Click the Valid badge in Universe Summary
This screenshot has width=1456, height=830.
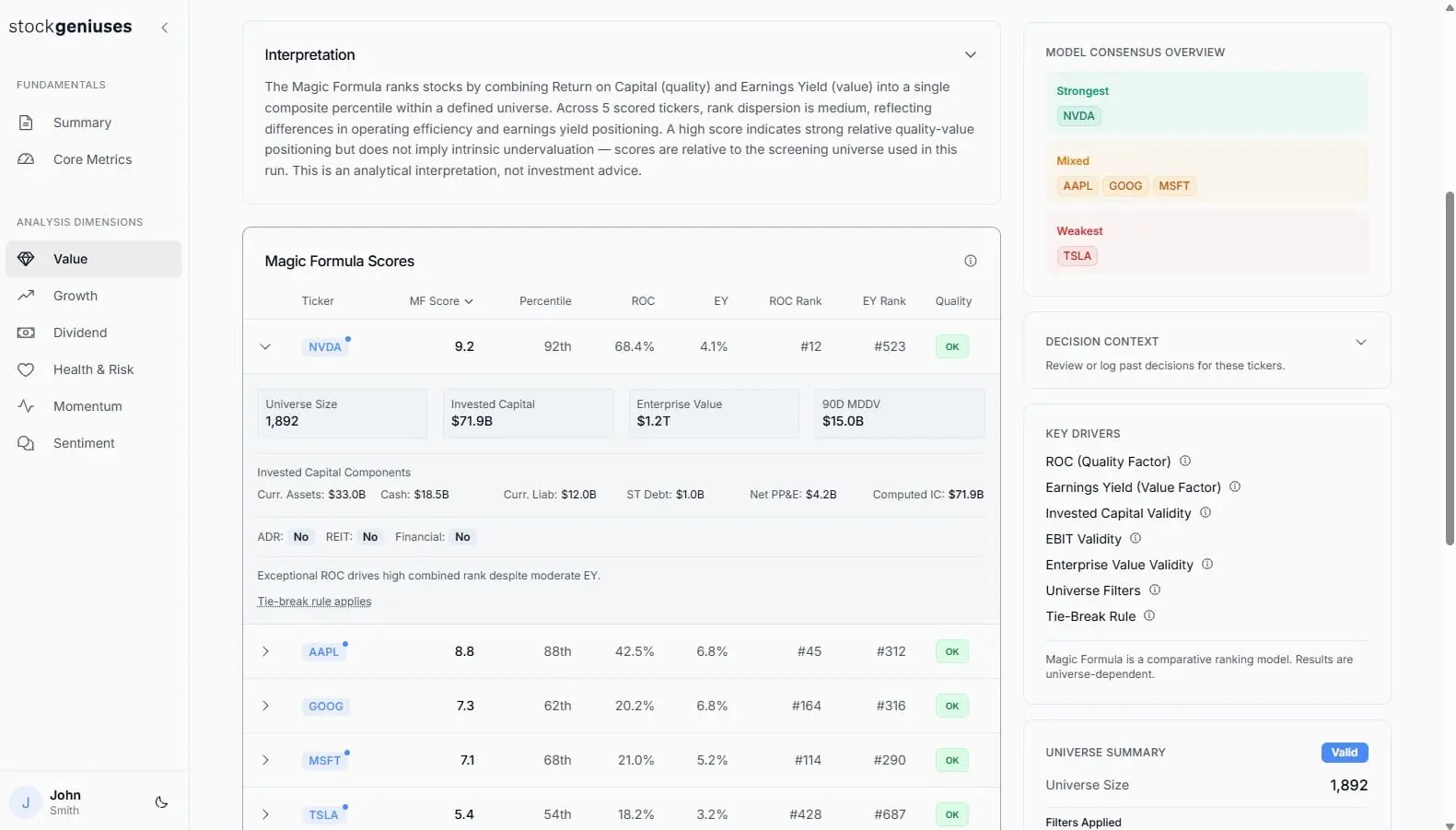point(1345,753)
